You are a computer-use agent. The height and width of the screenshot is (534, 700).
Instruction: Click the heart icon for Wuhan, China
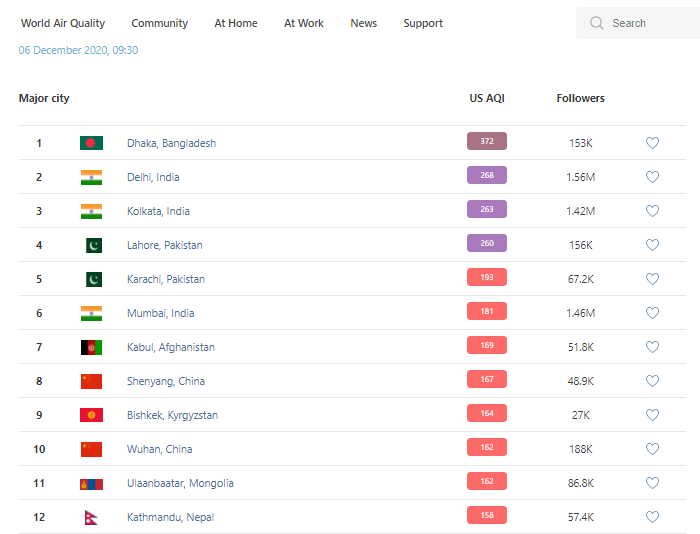point(652,449)
